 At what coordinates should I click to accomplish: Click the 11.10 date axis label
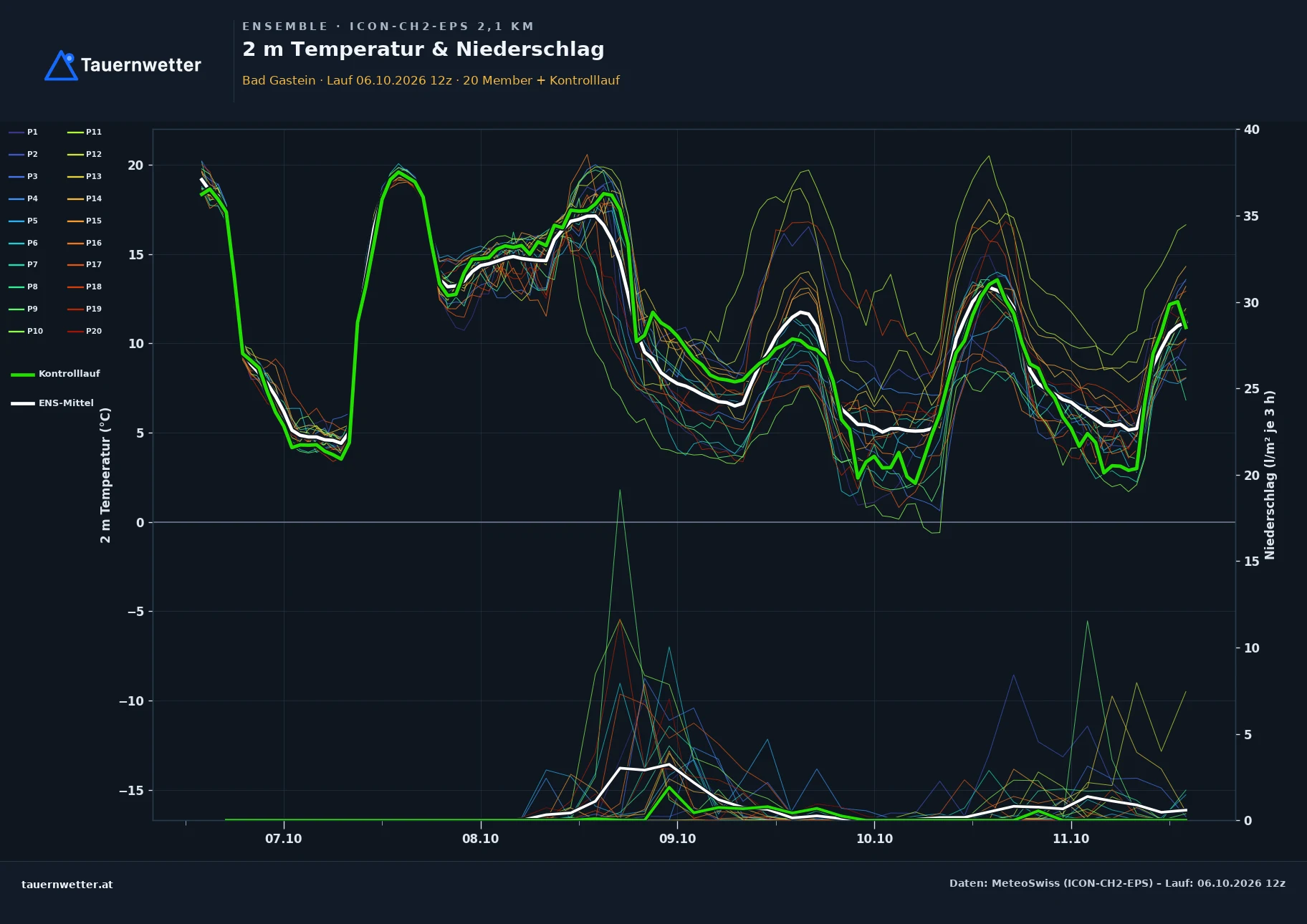(1071, 839)
